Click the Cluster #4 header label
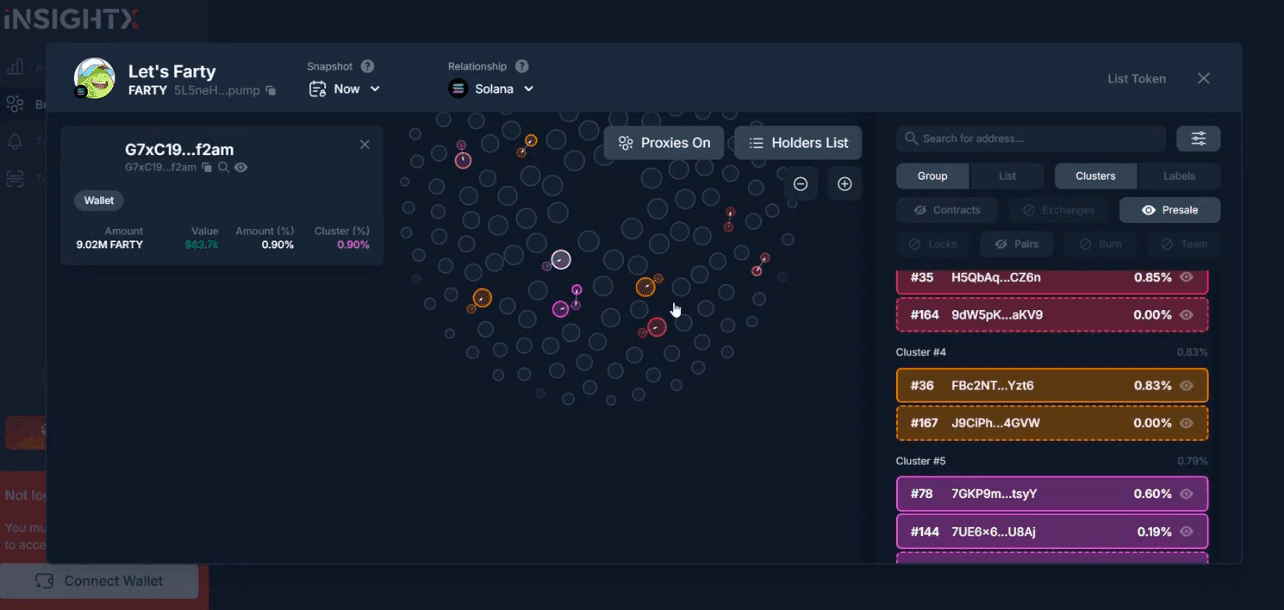This screenshot has width=1284, height=610. (921, 353)
